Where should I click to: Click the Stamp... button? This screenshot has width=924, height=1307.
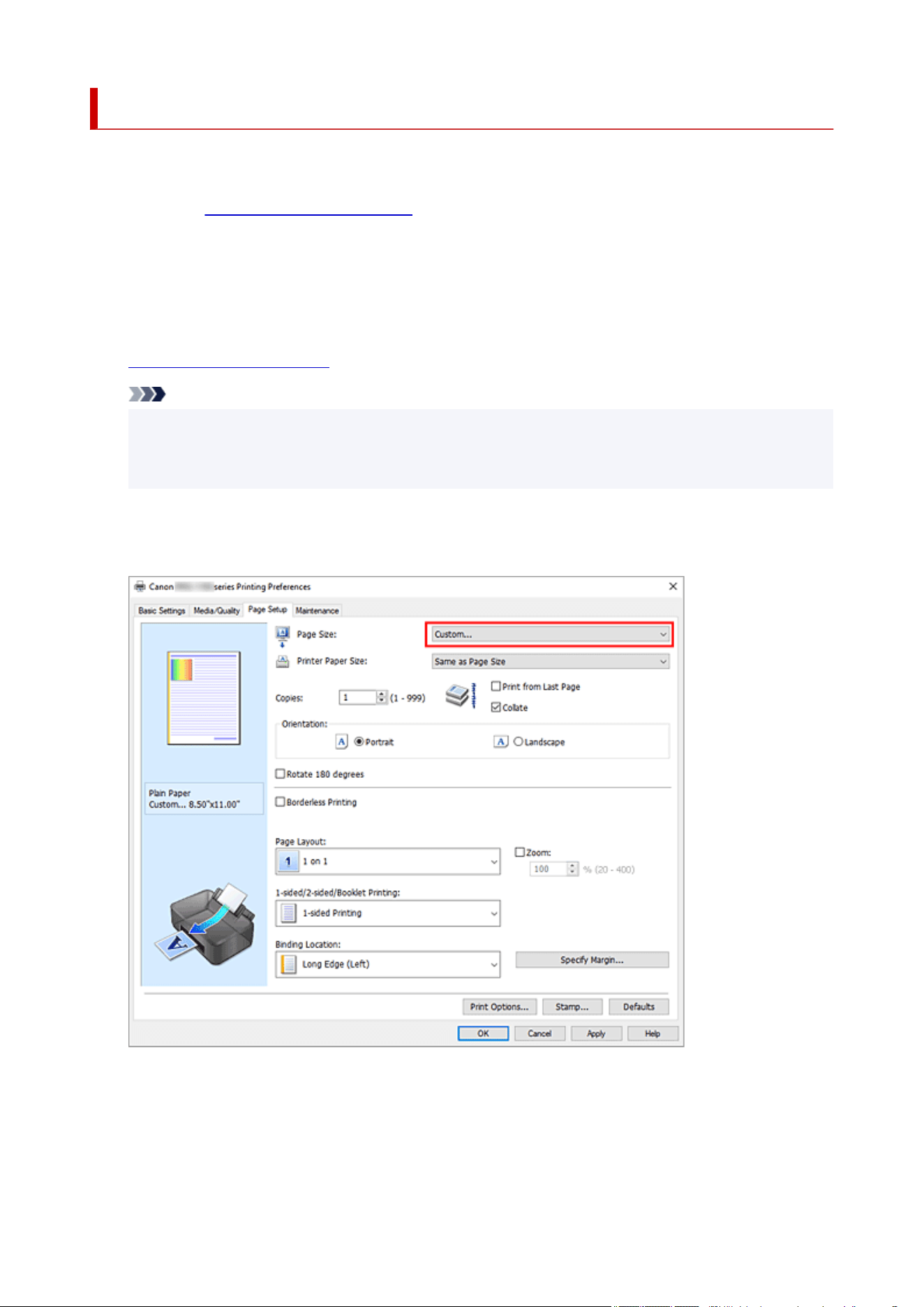[x=572, y=1007]
